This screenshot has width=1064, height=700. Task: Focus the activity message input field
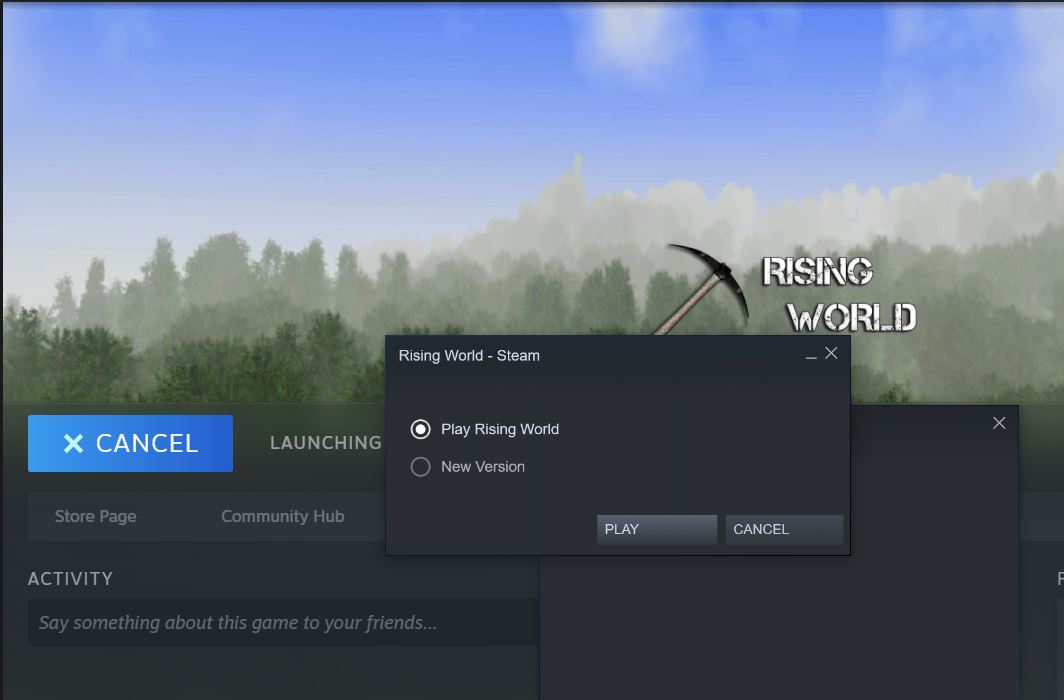[280, 623]
